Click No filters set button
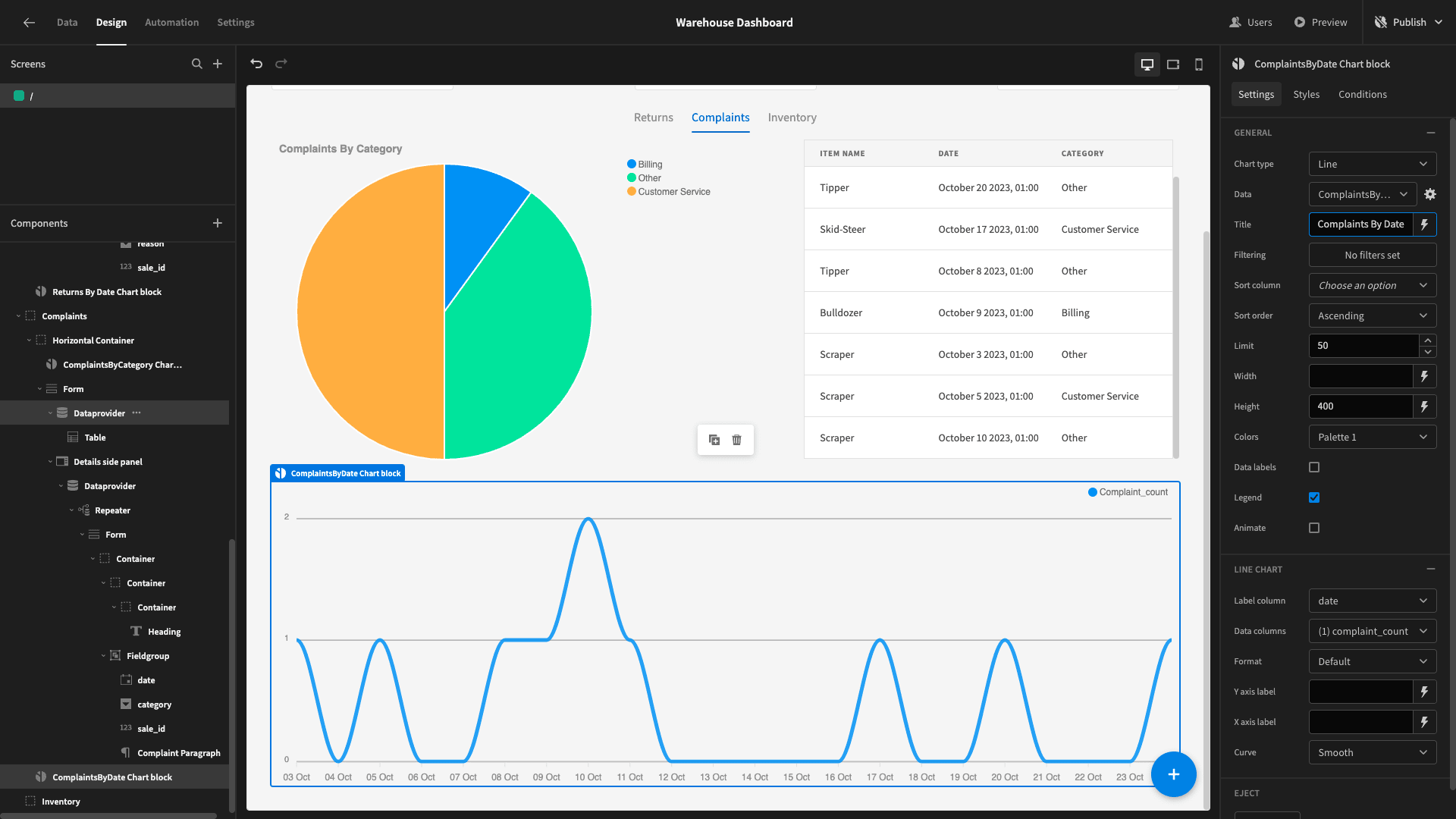1456x819 pixels. [x=1373, y=255]
